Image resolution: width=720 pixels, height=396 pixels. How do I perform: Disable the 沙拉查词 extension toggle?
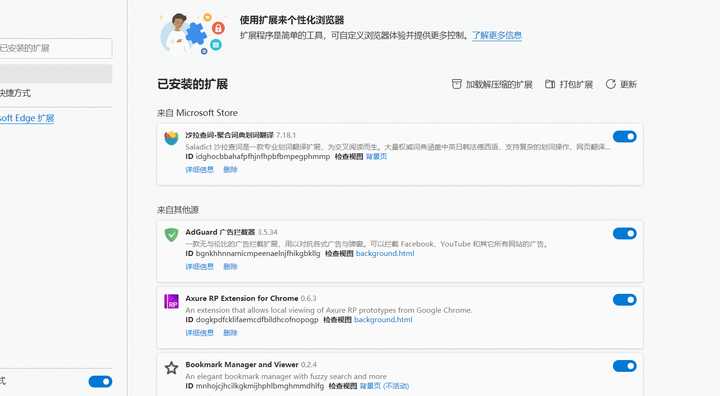pyautogui.click(x=624, y=136)
